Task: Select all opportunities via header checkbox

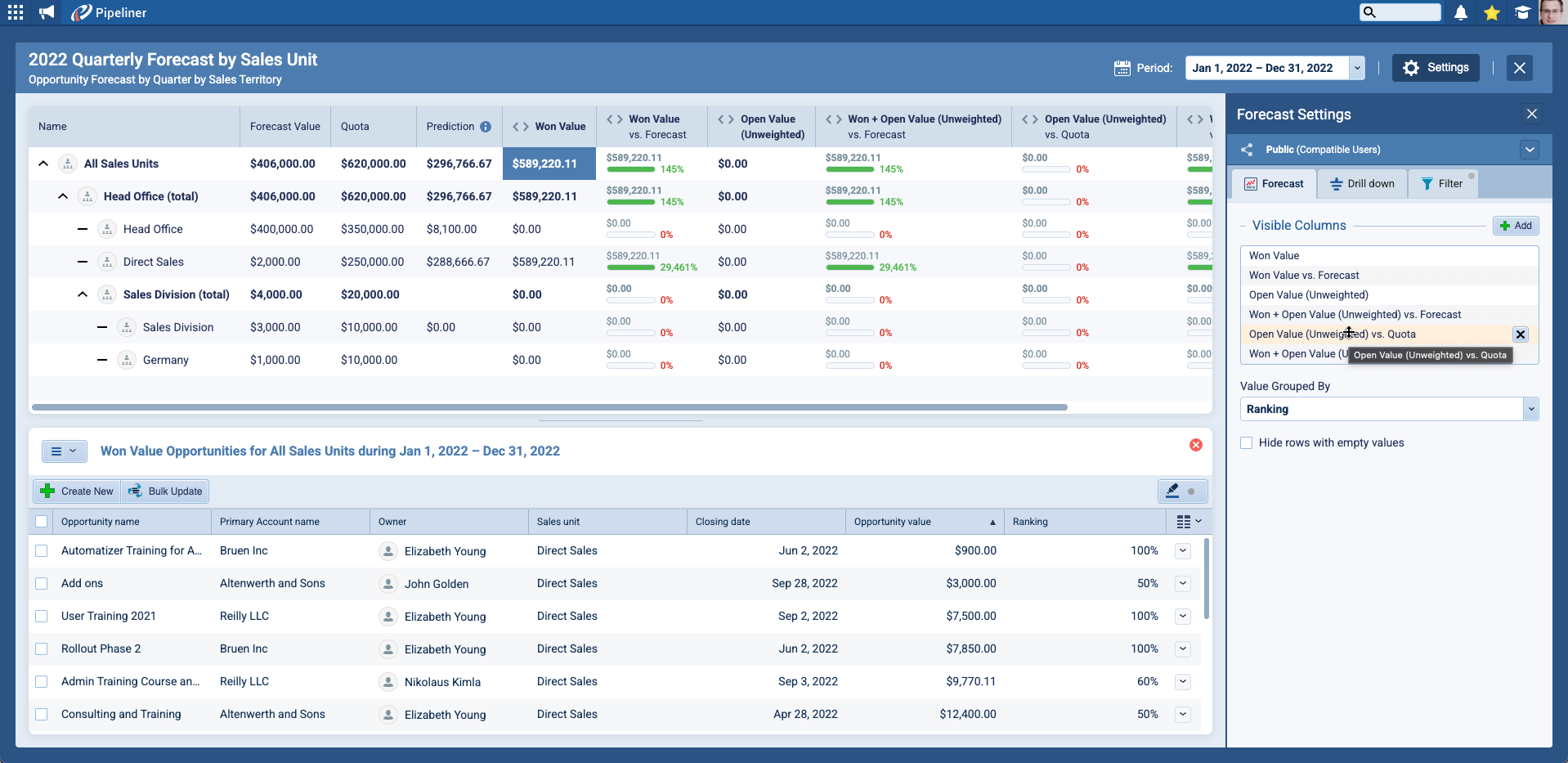Action: (x=42, y=522)
